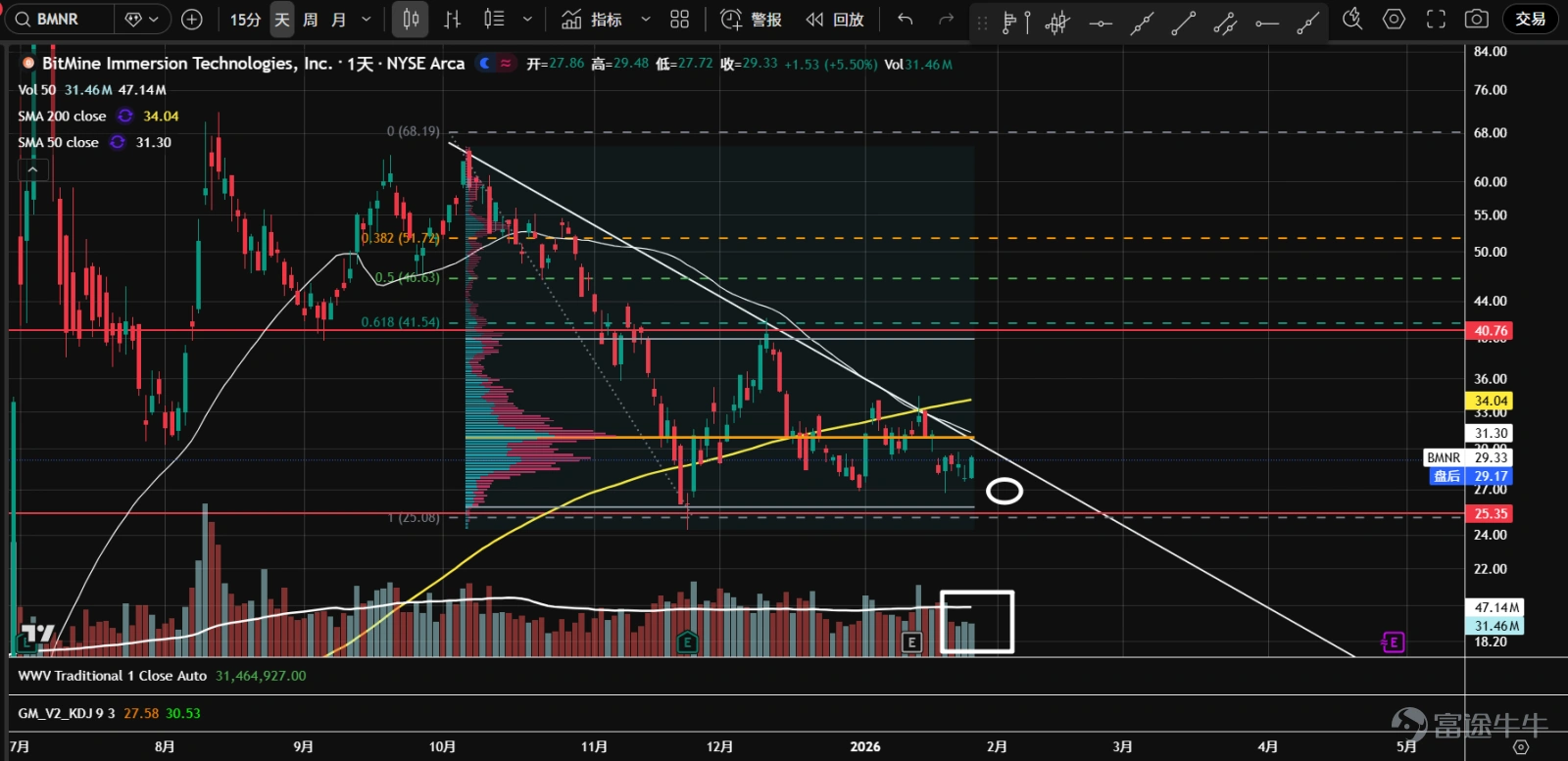The image size is (1568, 761).
Task: Expand the timeframe interval dropdown arrow
Action: [367, 19]
